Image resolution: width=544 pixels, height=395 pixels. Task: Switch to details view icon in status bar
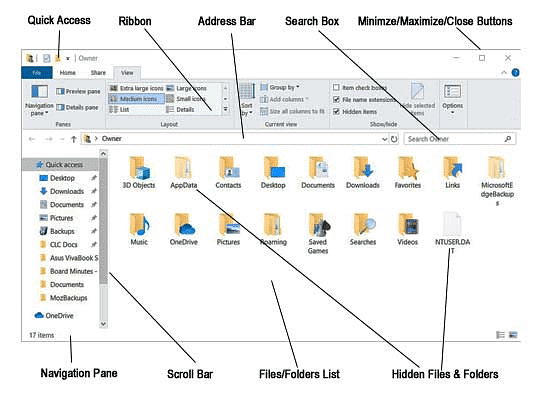[500, 335]
